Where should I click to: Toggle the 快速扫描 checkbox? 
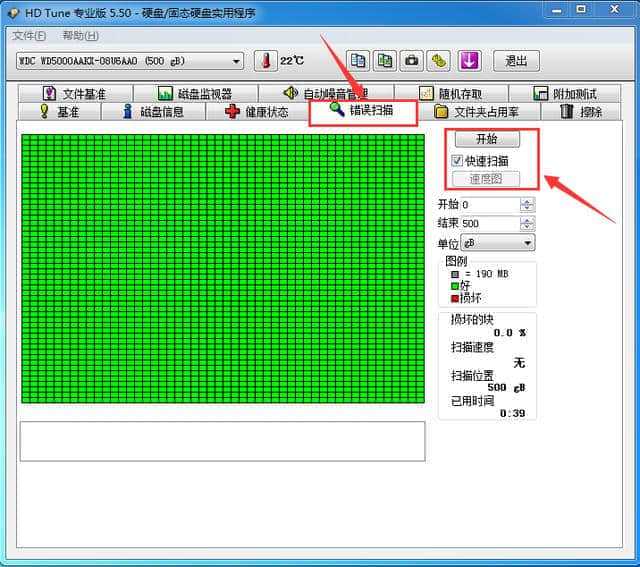coord(457,160)
